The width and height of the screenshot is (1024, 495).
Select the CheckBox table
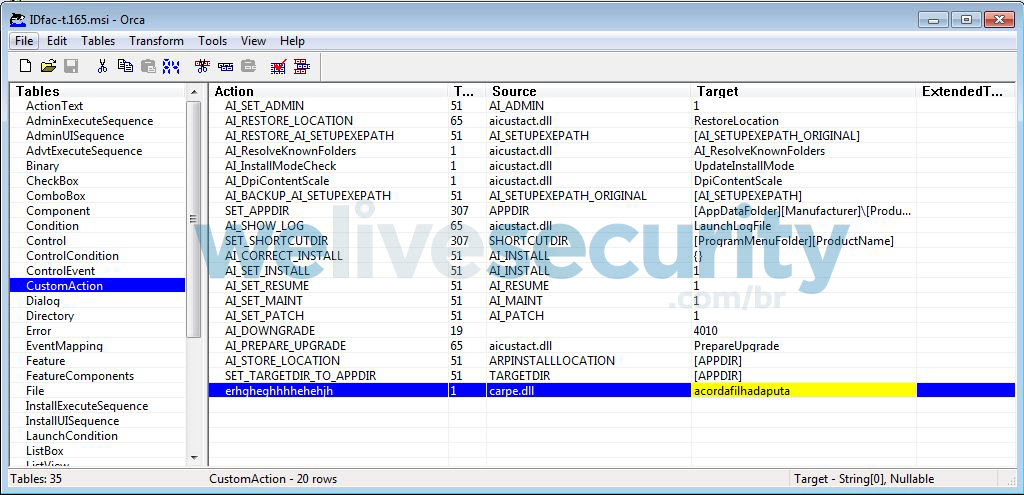[x=52, y=181]
